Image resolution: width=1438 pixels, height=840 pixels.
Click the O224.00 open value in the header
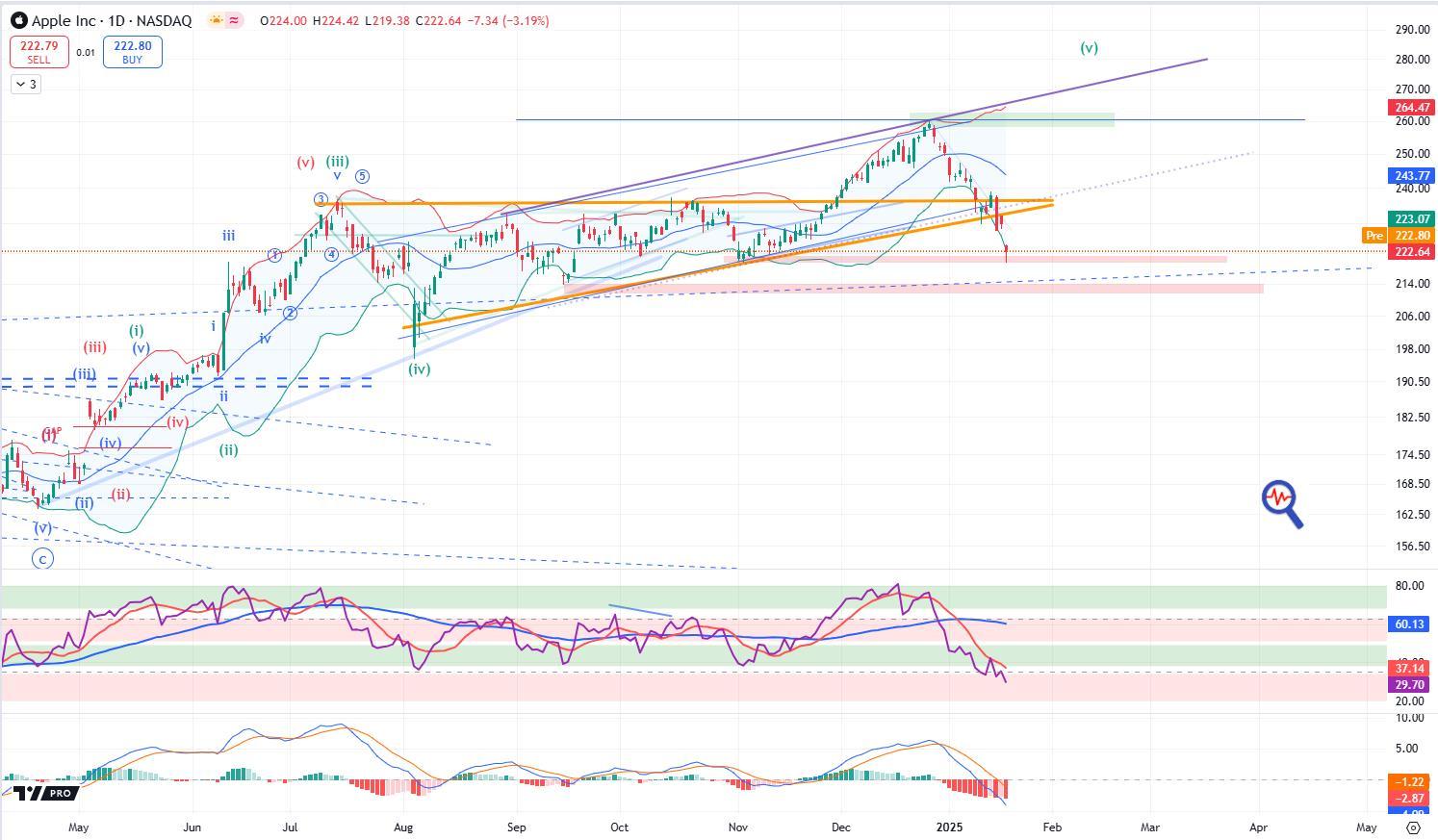[x=283, y=20]
